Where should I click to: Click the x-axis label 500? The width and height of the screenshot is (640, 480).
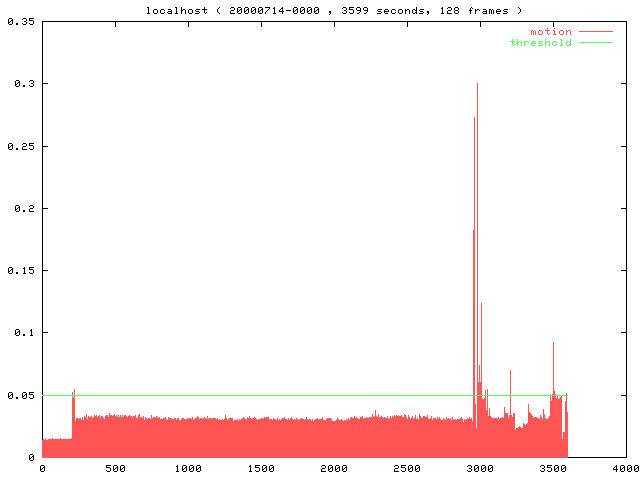tap(115, 468)
